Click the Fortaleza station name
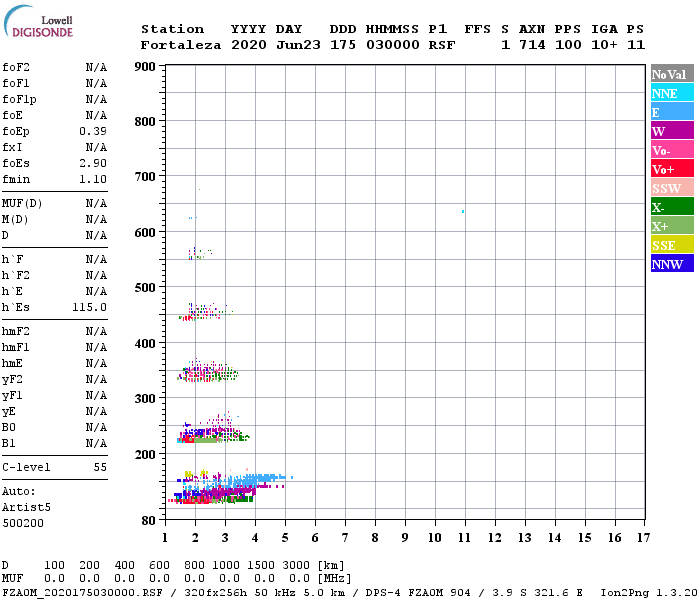700x600 pixels. (x=181, y=45)
